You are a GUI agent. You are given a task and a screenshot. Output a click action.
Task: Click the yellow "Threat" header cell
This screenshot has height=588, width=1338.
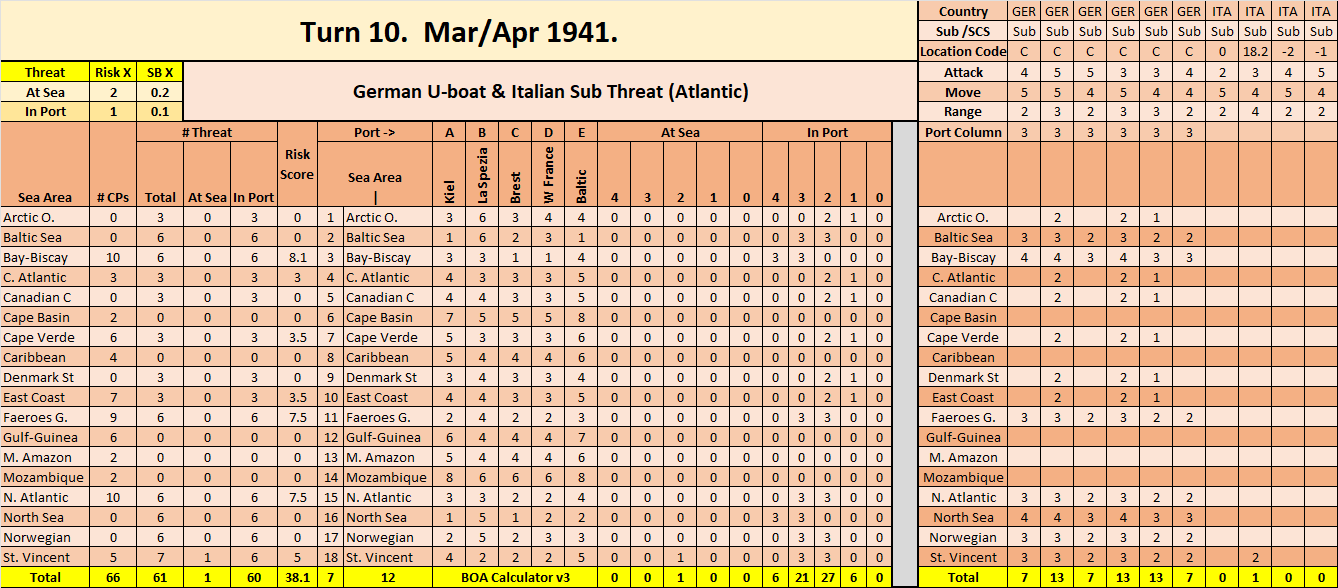(45, 72)
